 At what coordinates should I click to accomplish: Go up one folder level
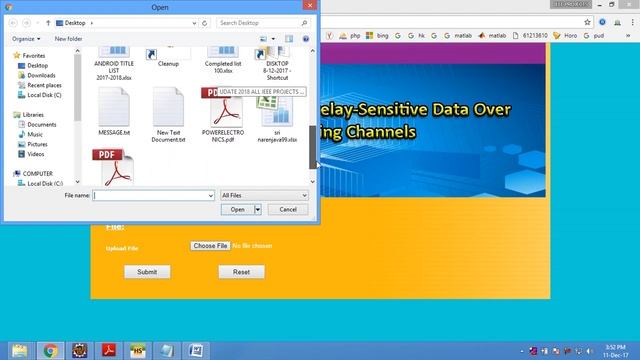(x=48, y=23)
